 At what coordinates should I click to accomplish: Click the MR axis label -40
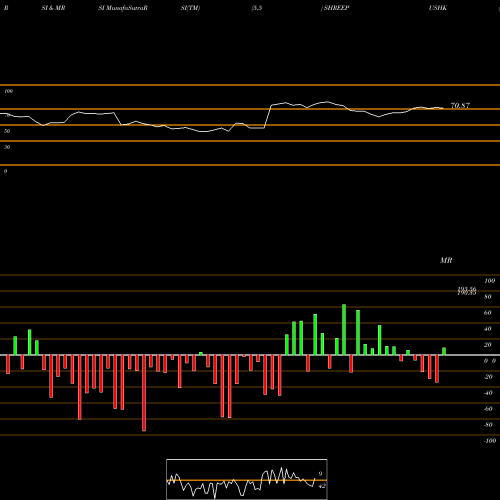click(x=488, y=393)
